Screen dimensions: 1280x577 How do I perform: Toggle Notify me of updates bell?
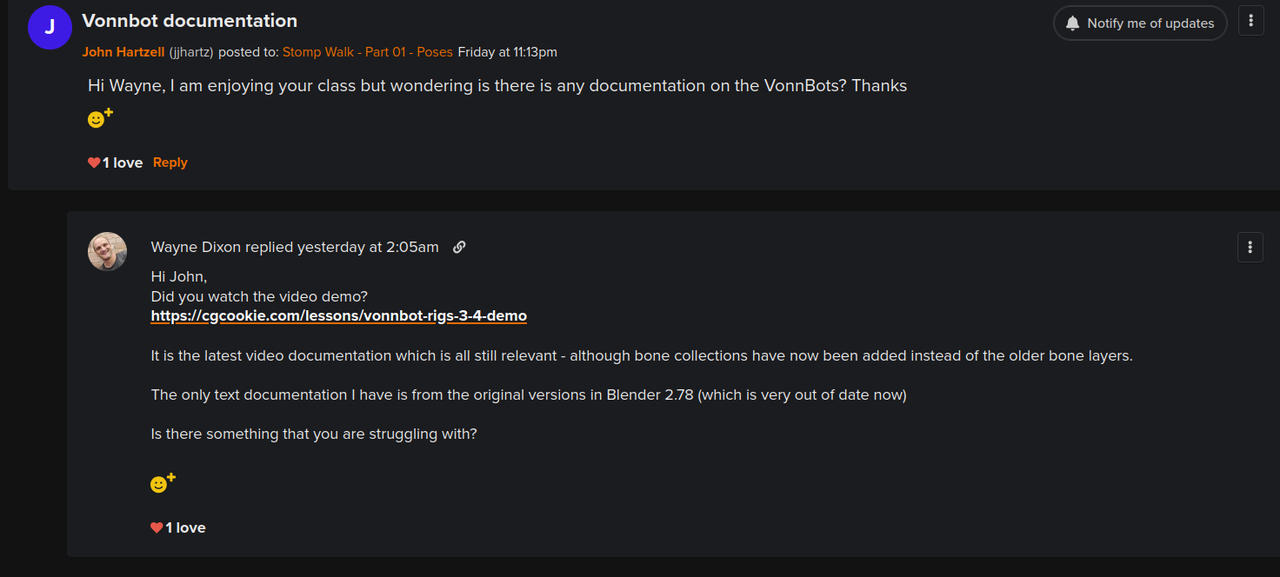coord(1139,23)
